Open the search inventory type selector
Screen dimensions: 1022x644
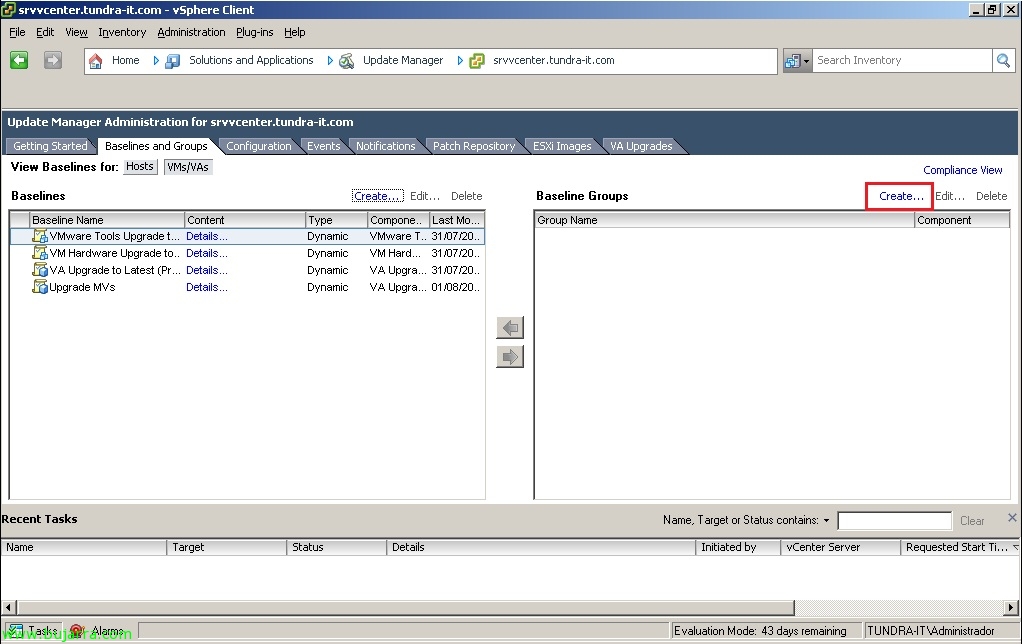[x=797, y=61]
